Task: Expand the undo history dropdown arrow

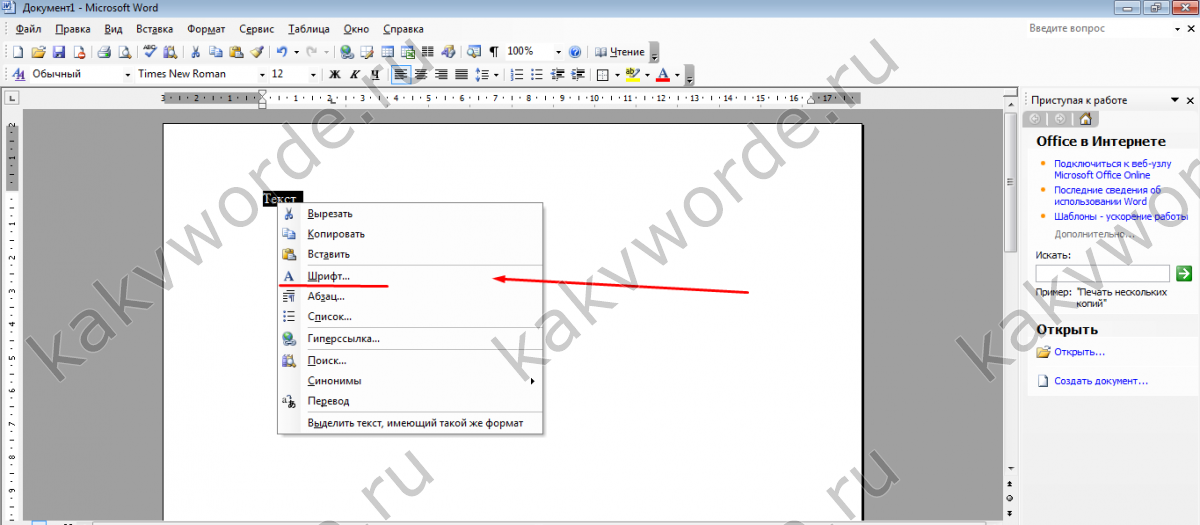Action: coord(296,51)
